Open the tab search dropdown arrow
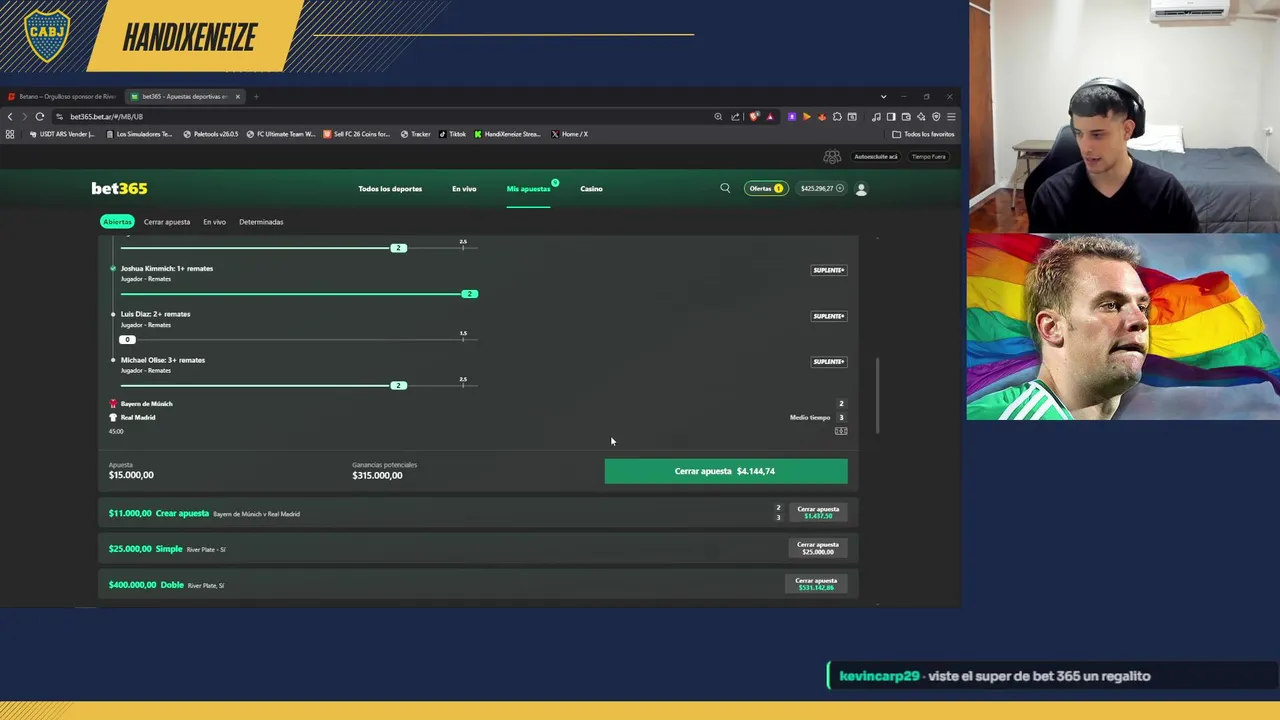Viewport: 1280px width, 720px height. point(883,97)
